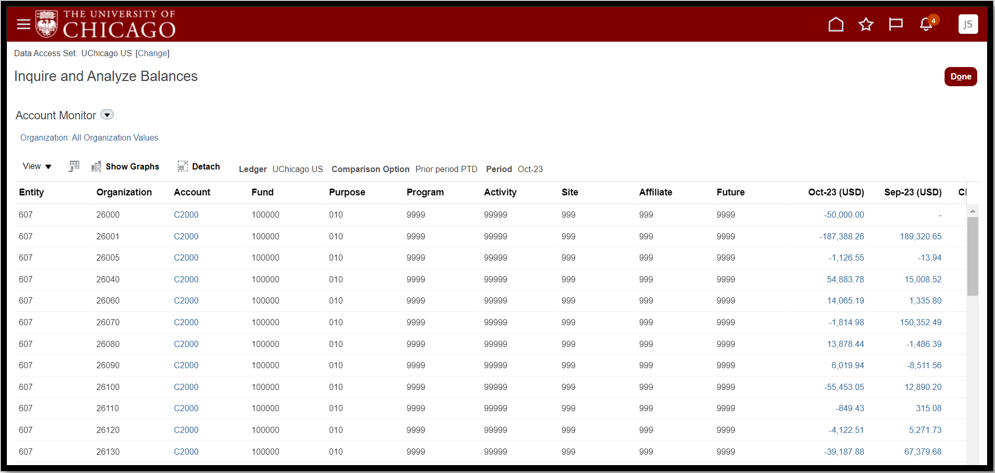Click the -1,126.55 balance amount
Screen dimensions: 995x473
coord(847,258)
